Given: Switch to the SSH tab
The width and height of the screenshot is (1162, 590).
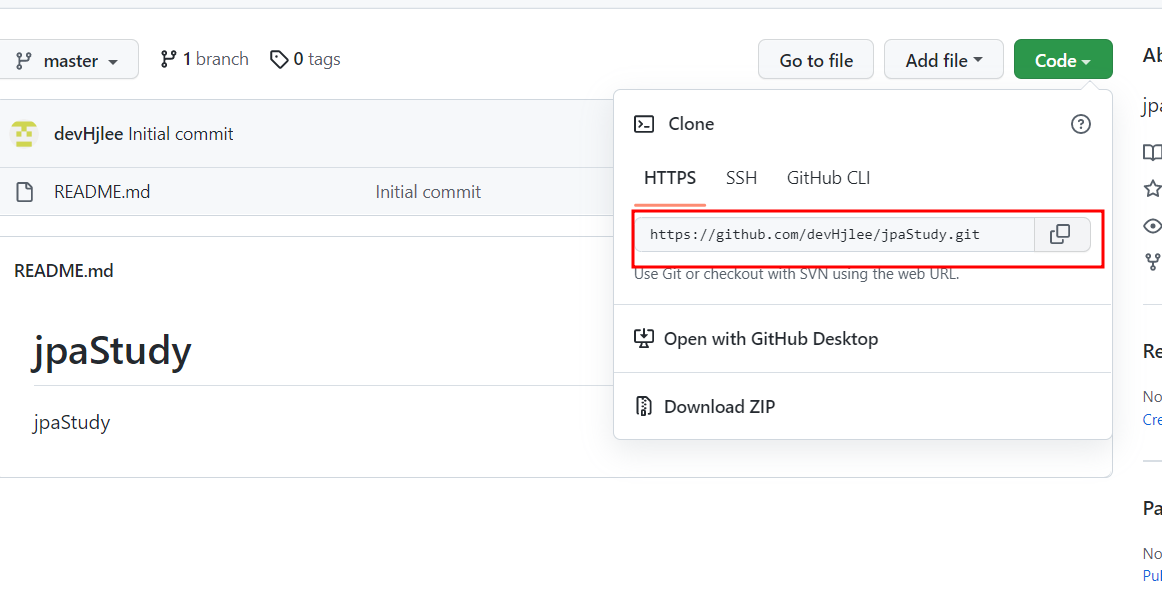Looking at the screenshot, I should pos(741,178).
